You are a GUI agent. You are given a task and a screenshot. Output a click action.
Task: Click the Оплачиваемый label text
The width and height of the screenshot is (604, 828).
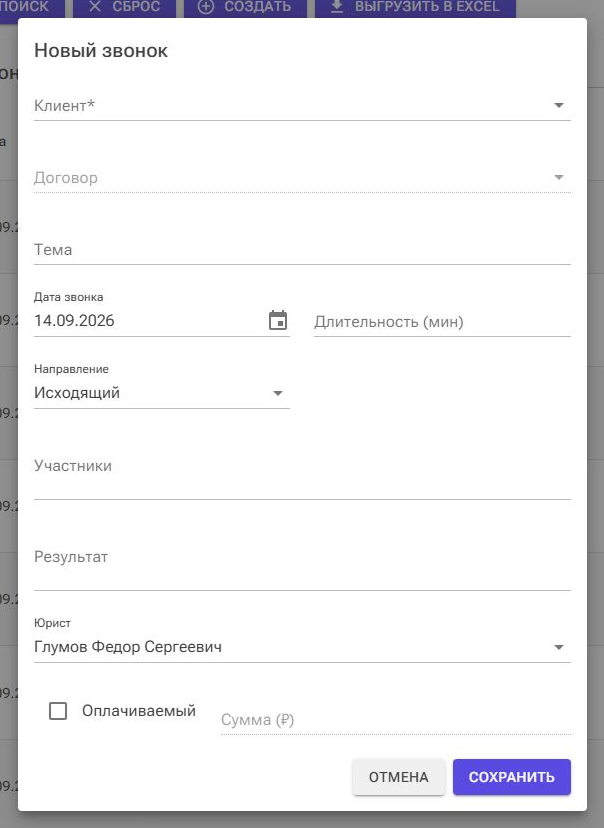click(139, 711)
